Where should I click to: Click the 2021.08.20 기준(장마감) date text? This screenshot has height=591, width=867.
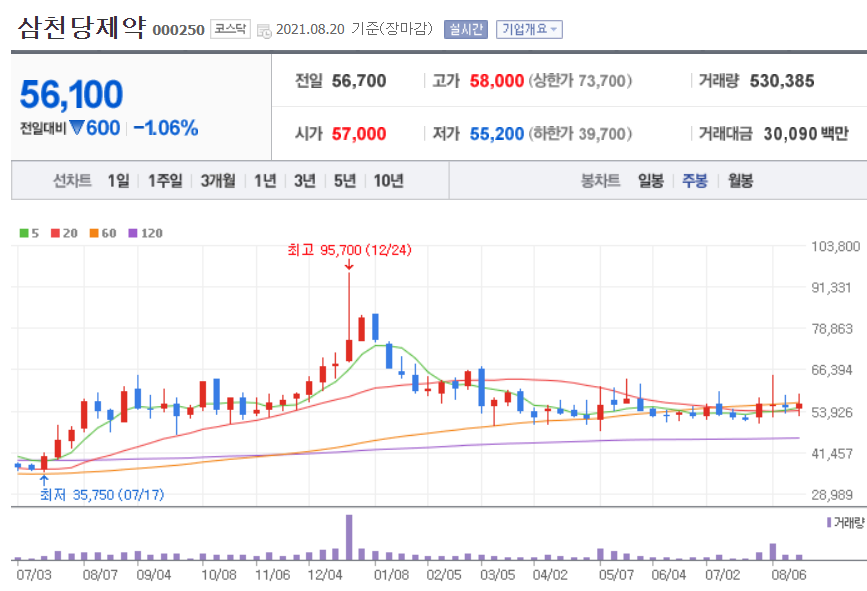coord(354,29)
